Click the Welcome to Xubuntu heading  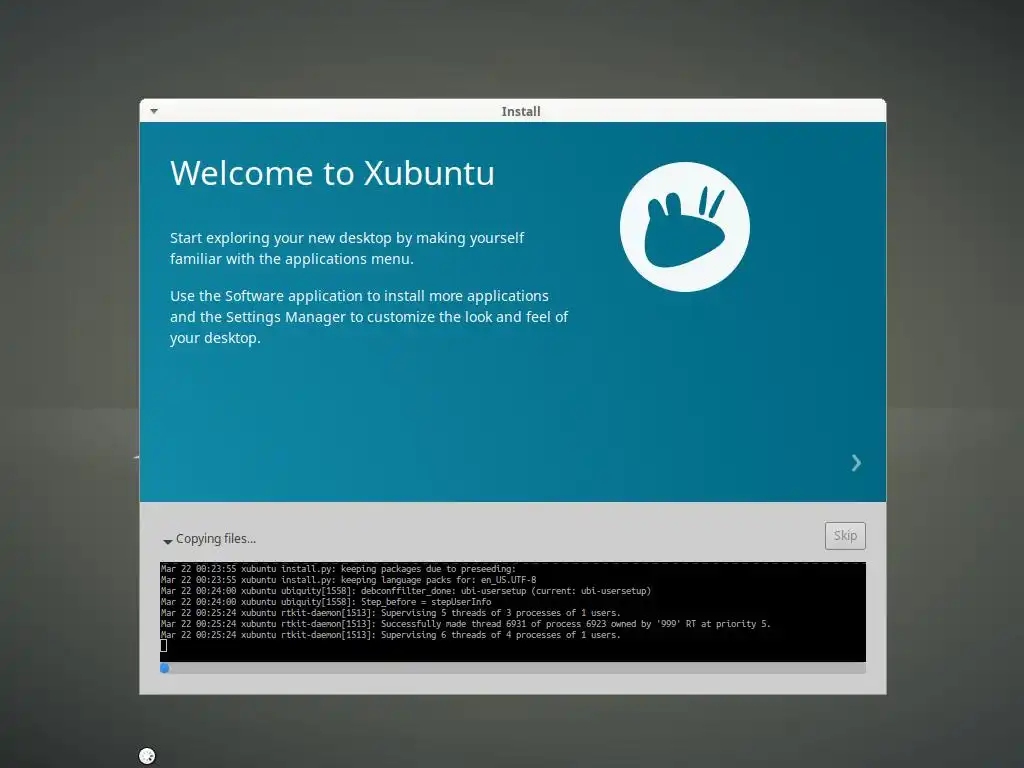tap(332, 173)
